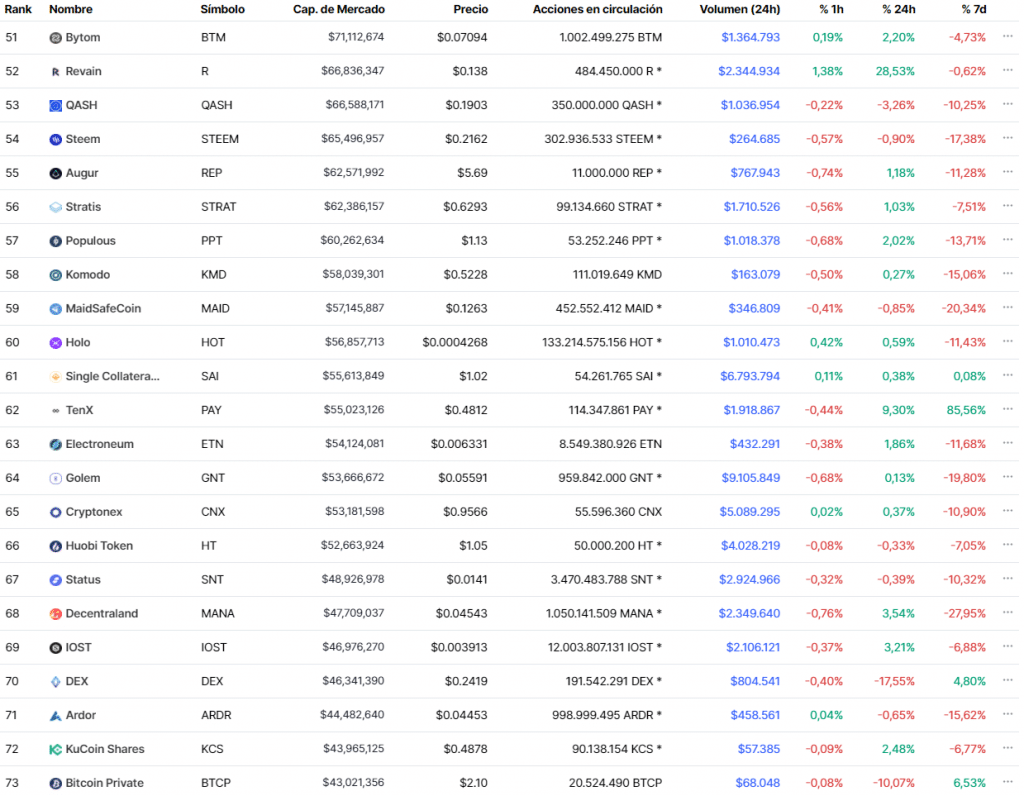
Task: Click the QASH coin icon
Action: click(56, 106)
